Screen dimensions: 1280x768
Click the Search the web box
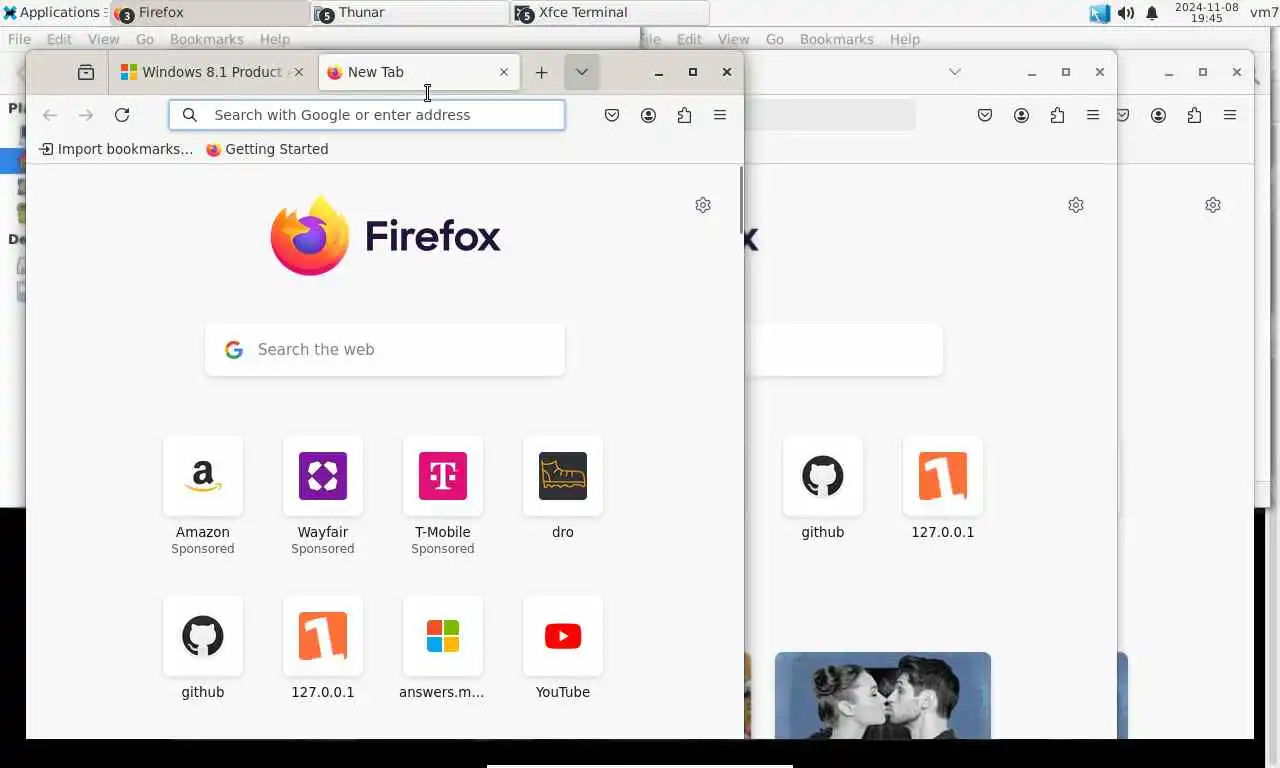385,350
